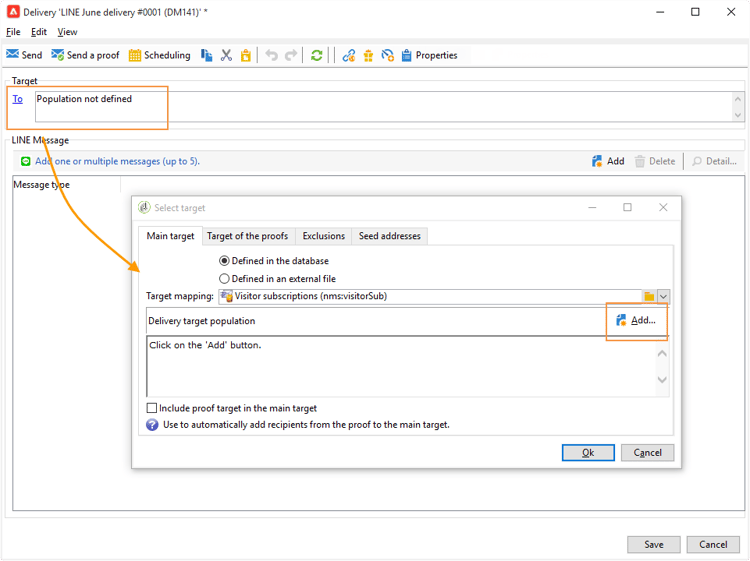Viewport: 750px width, 561px height.
Task: Click Cancel in Select target dialog
Action: [647, 452]
